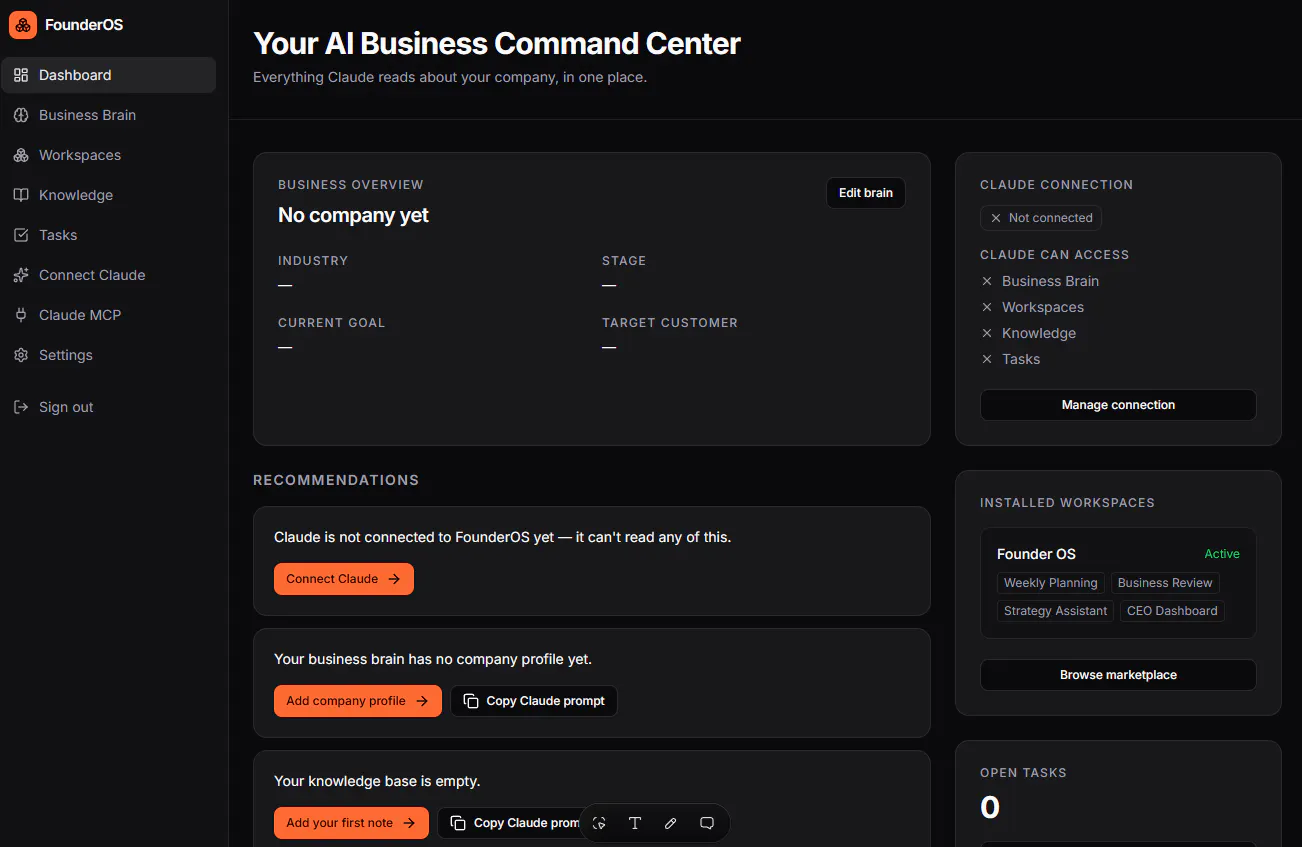Click Workspaces under Claude Can Access

click(x=1043, y=307)
